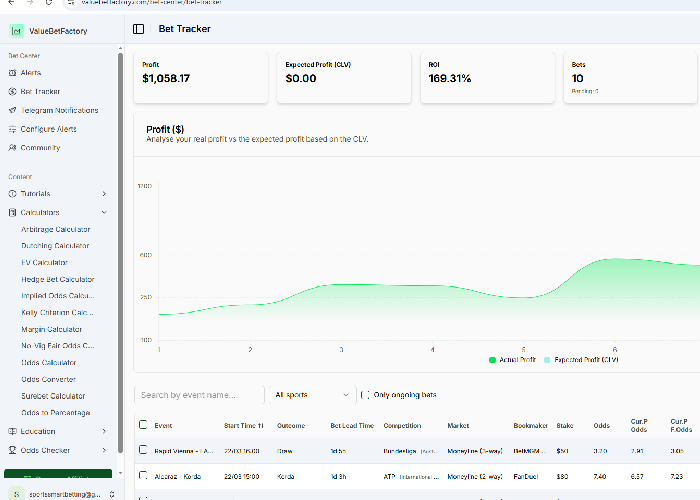Open the Odds Calculator link
Screen dimensions: 700x500
point(49,362)
